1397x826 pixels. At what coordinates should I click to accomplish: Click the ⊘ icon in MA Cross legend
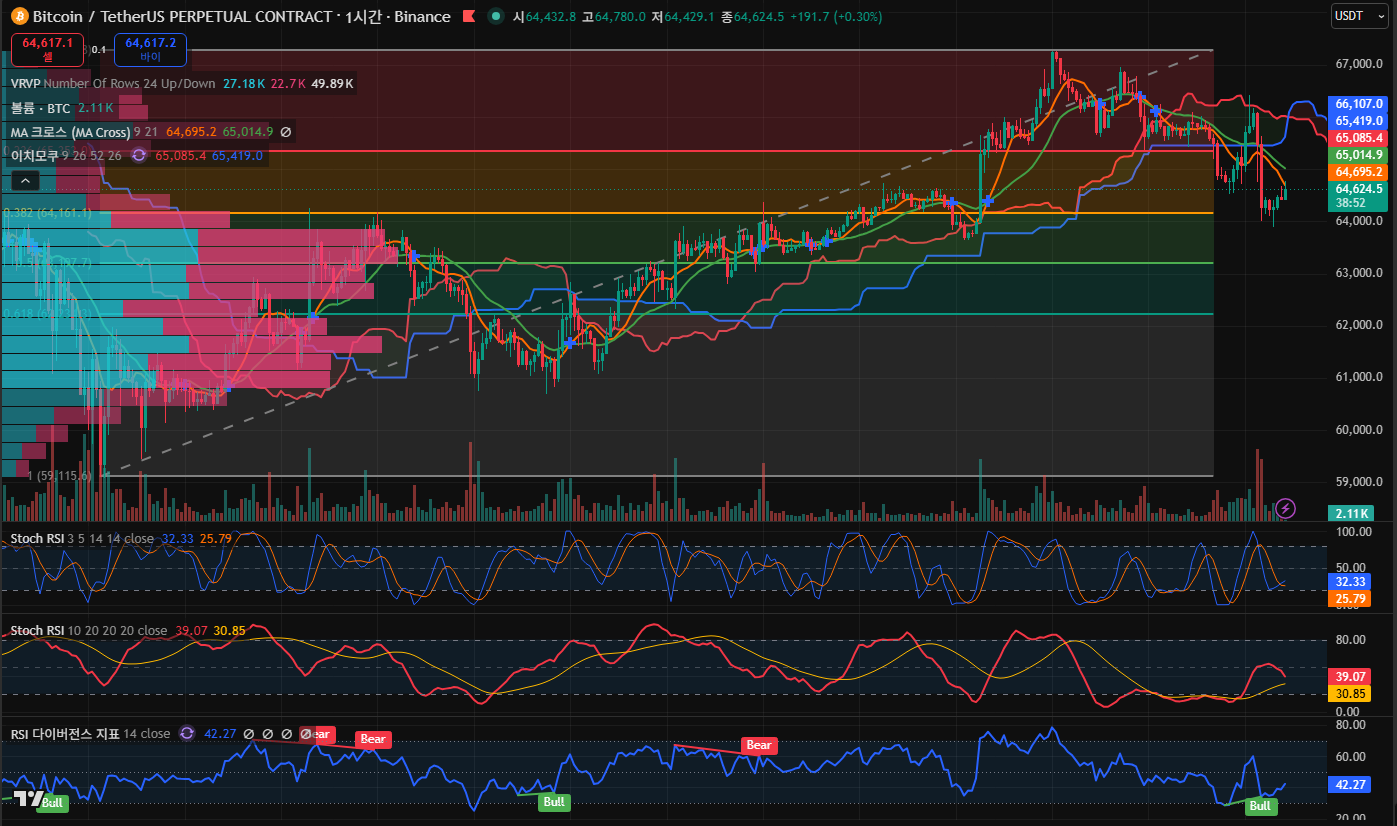pos(286,132)
